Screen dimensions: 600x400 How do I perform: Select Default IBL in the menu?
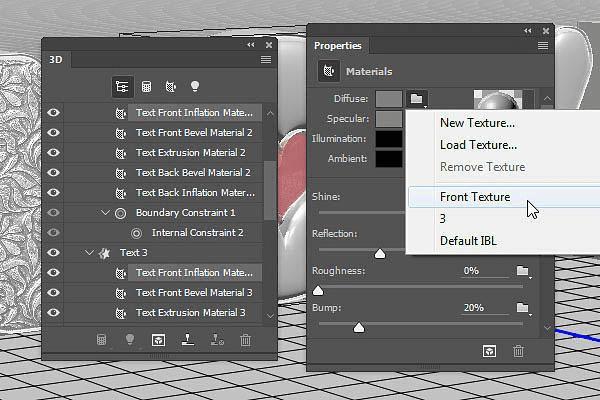point(468,241)
